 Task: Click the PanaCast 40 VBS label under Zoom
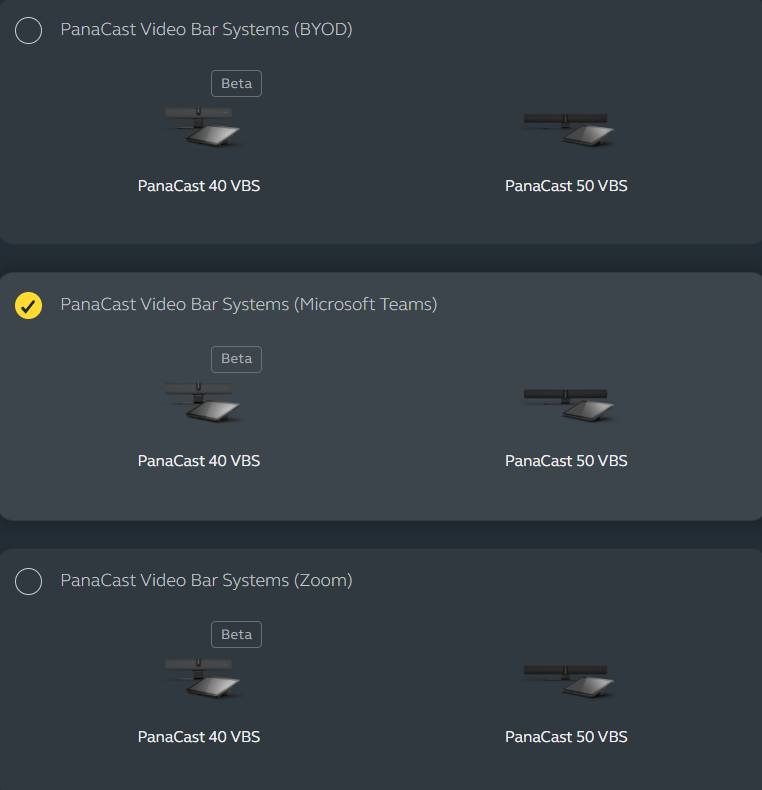pos(199,737)
